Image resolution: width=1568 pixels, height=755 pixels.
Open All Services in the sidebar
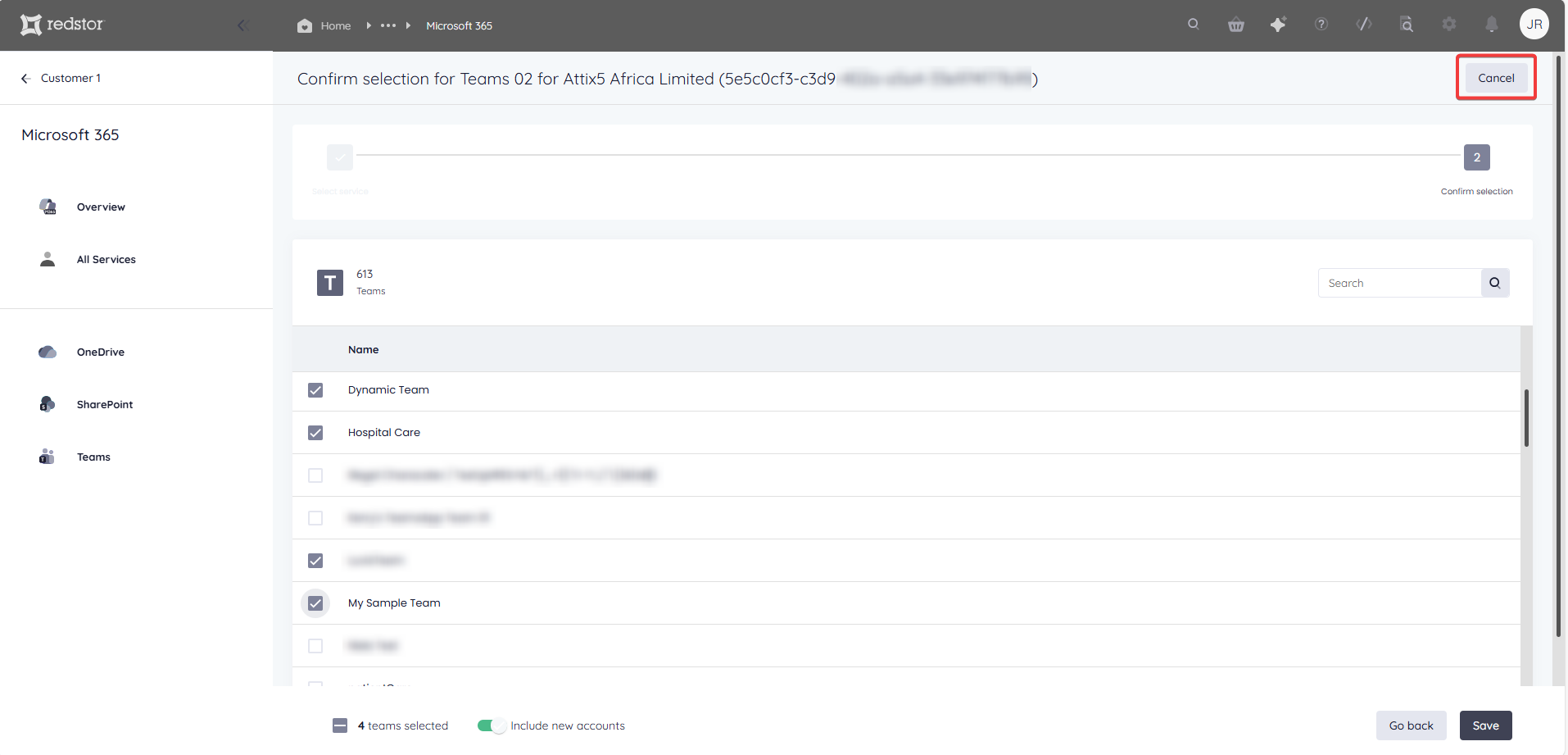[x=106, y=259]
